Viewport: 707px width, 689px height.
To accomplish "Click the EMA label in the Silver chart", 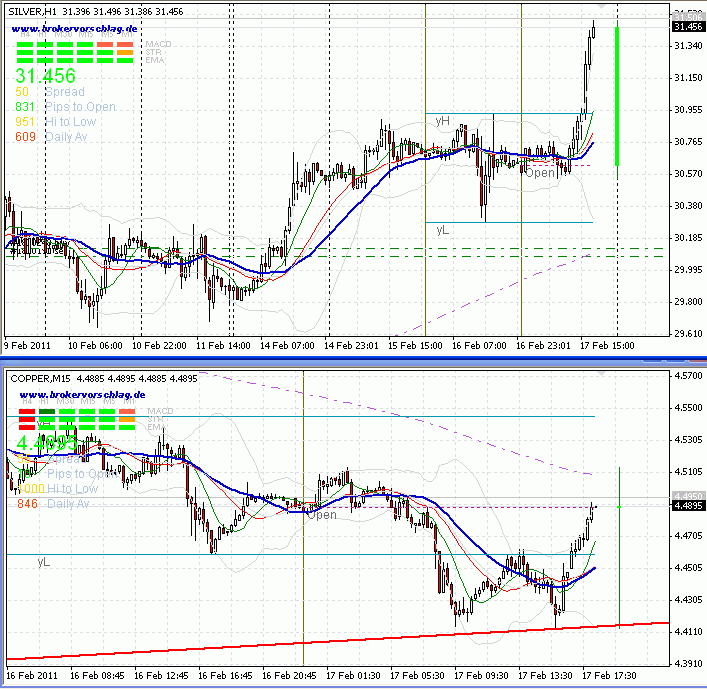I will [x=155, y=60].
